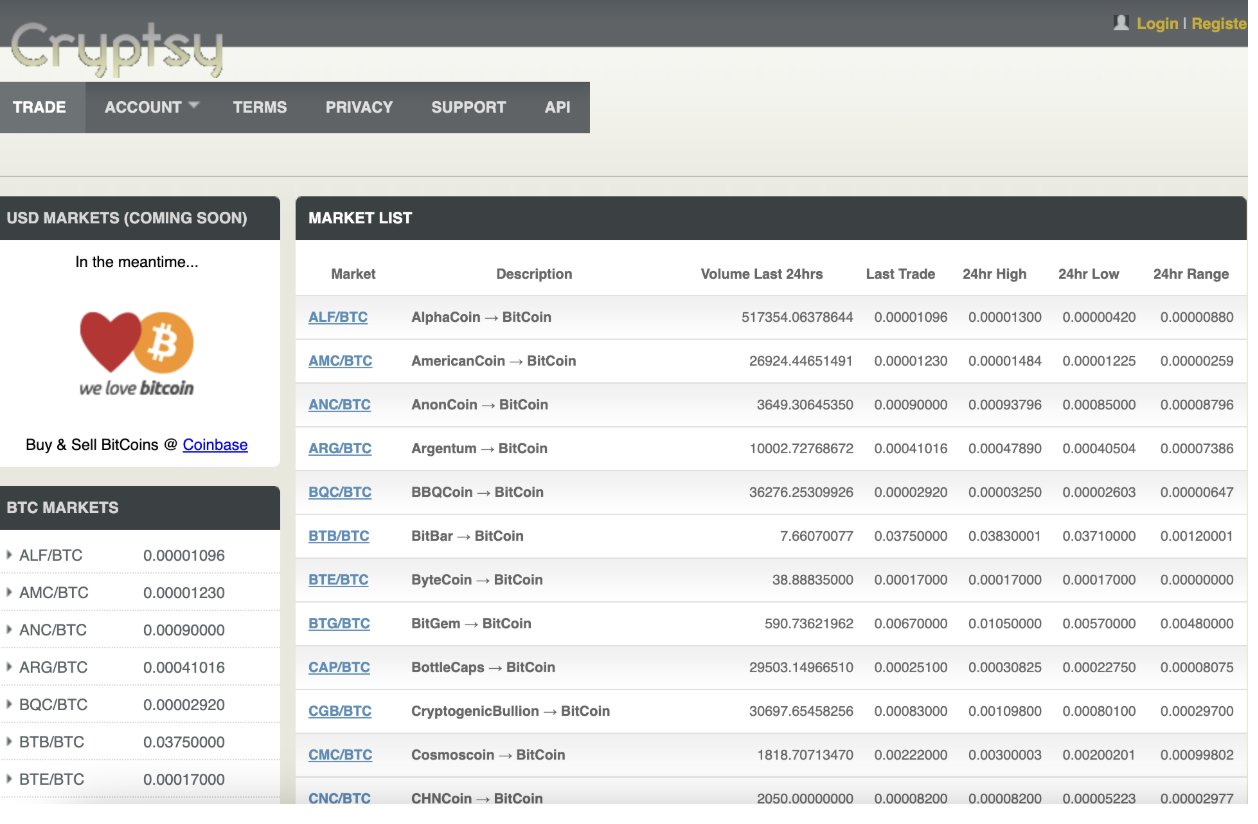Expand the BQC/BTC arrow in BTC Markets sidebar

pyautogui.click(x=9, y=704)
